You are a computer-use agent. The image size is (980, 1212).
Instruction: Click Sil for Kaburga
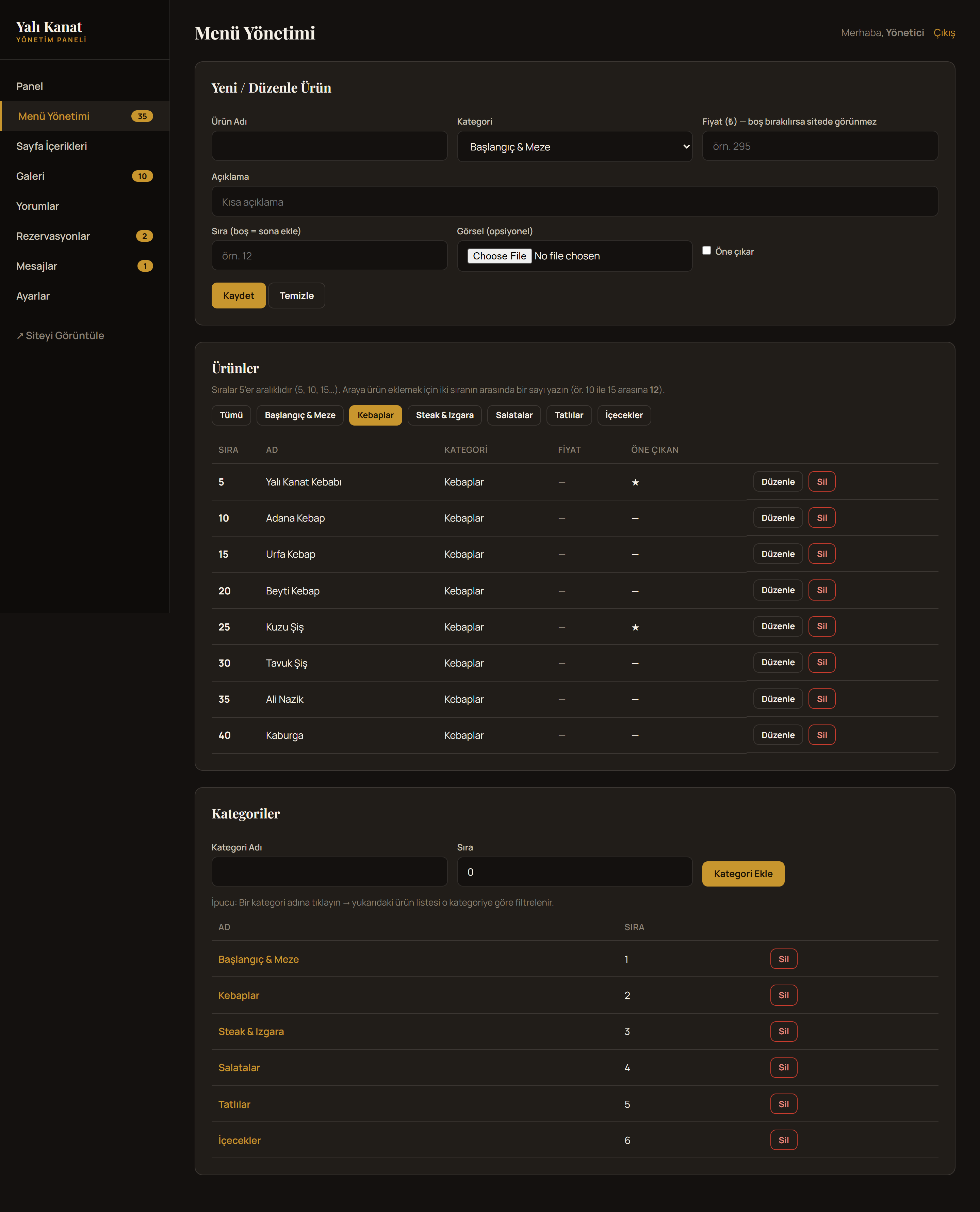pos(821,735)
